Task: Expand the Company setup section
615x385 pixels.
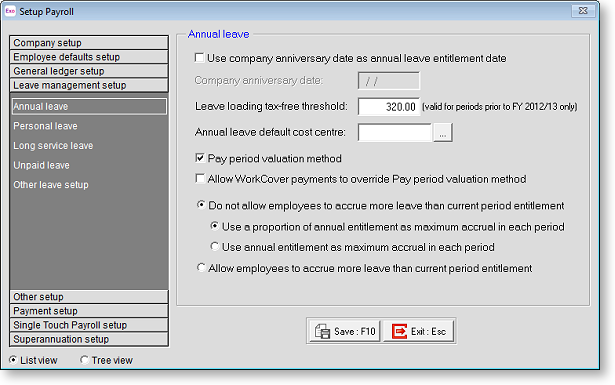Action: tap(89, 43)
